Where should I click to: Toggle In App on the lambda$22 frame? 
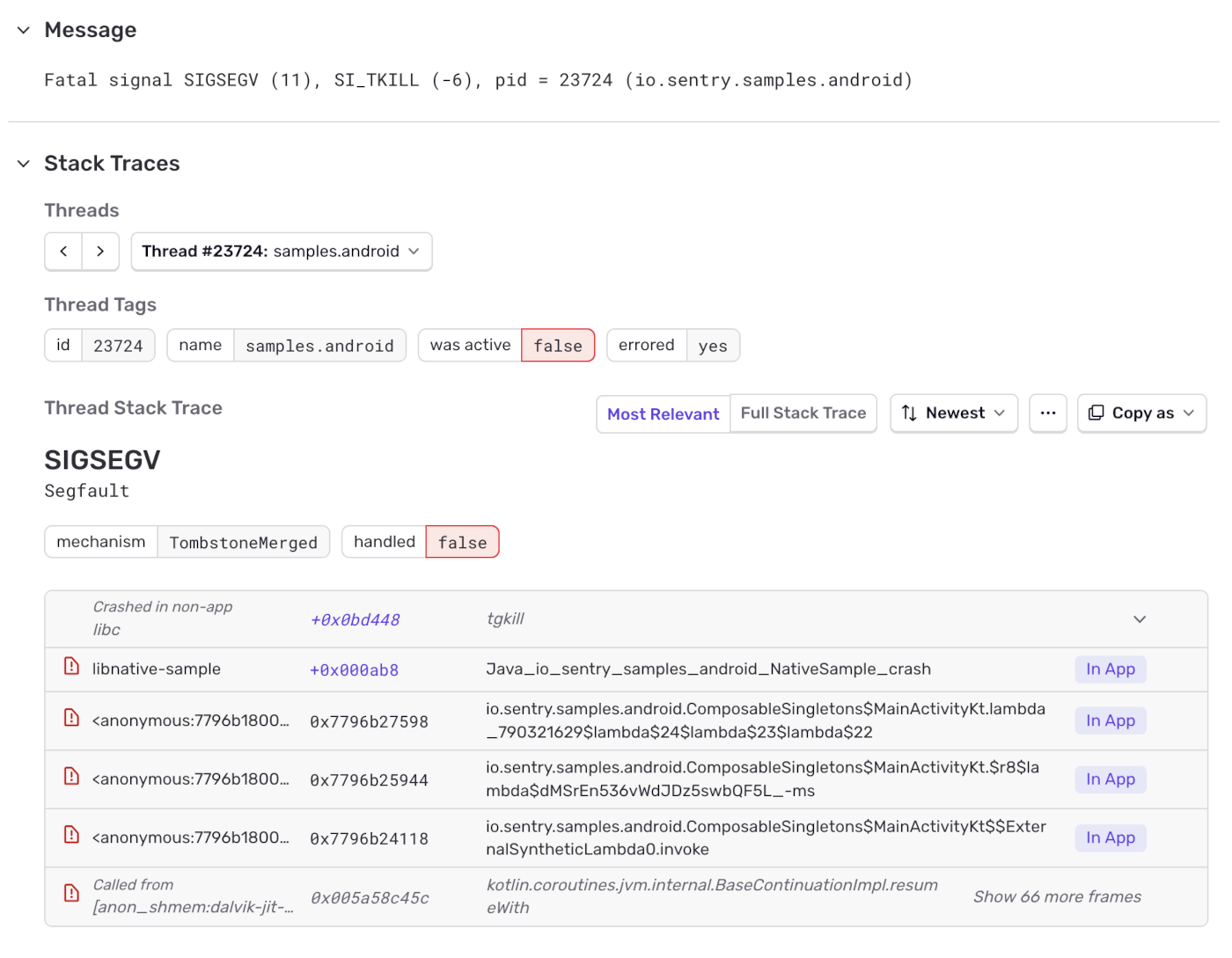click(x=1110, y=720)
